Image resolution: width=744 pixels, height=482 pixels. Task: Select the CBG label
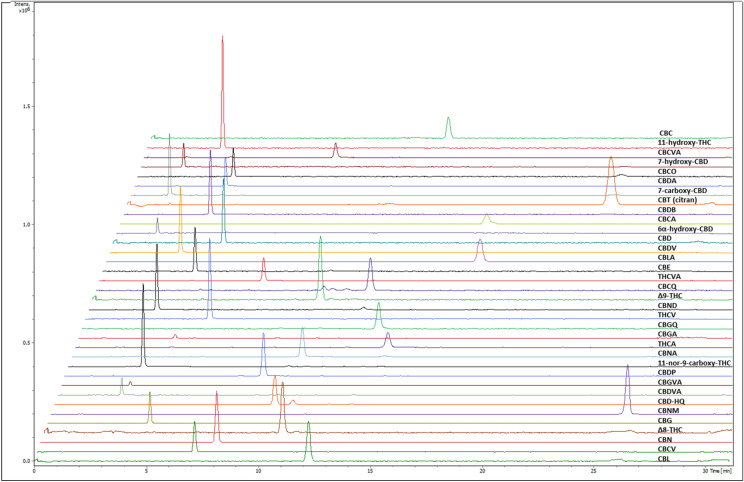pyautogui.click(x=665, y=421)
